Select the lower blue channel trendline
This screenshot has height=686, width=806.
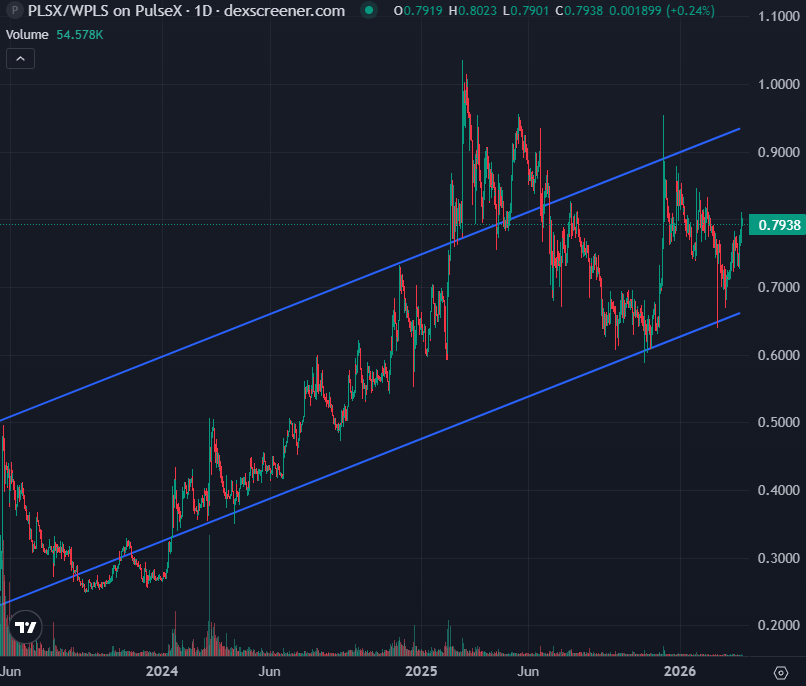pos(370,459)
